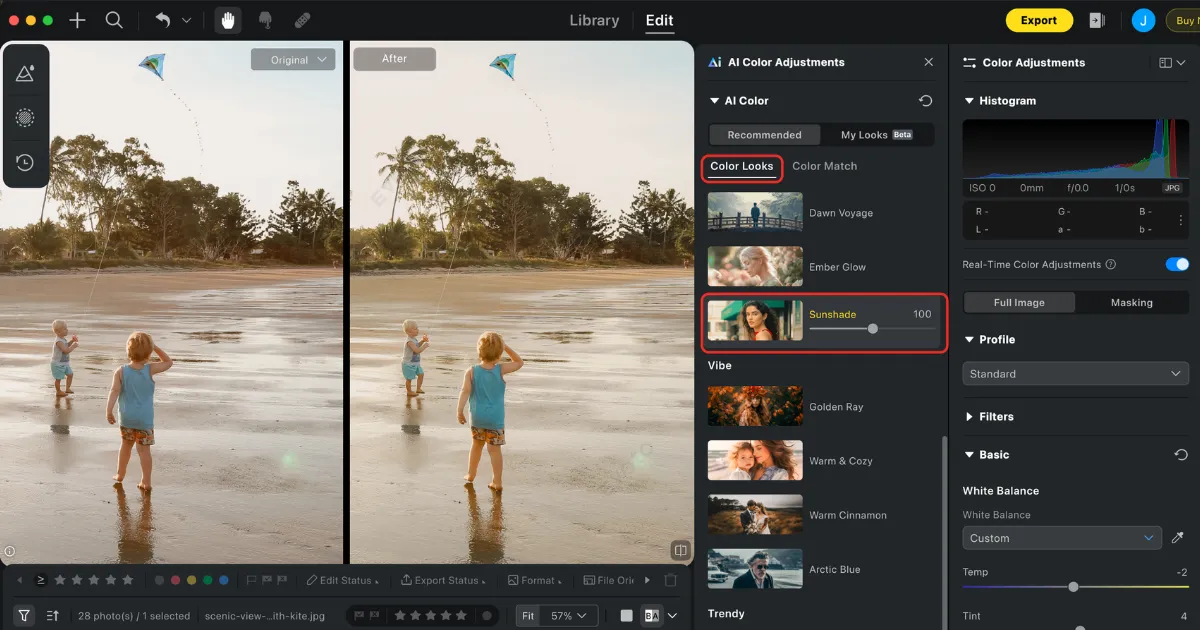The width and height of the screenshot is (1200, 630).
Task: Open the undo history dropdown arrow
Action: 187,20
